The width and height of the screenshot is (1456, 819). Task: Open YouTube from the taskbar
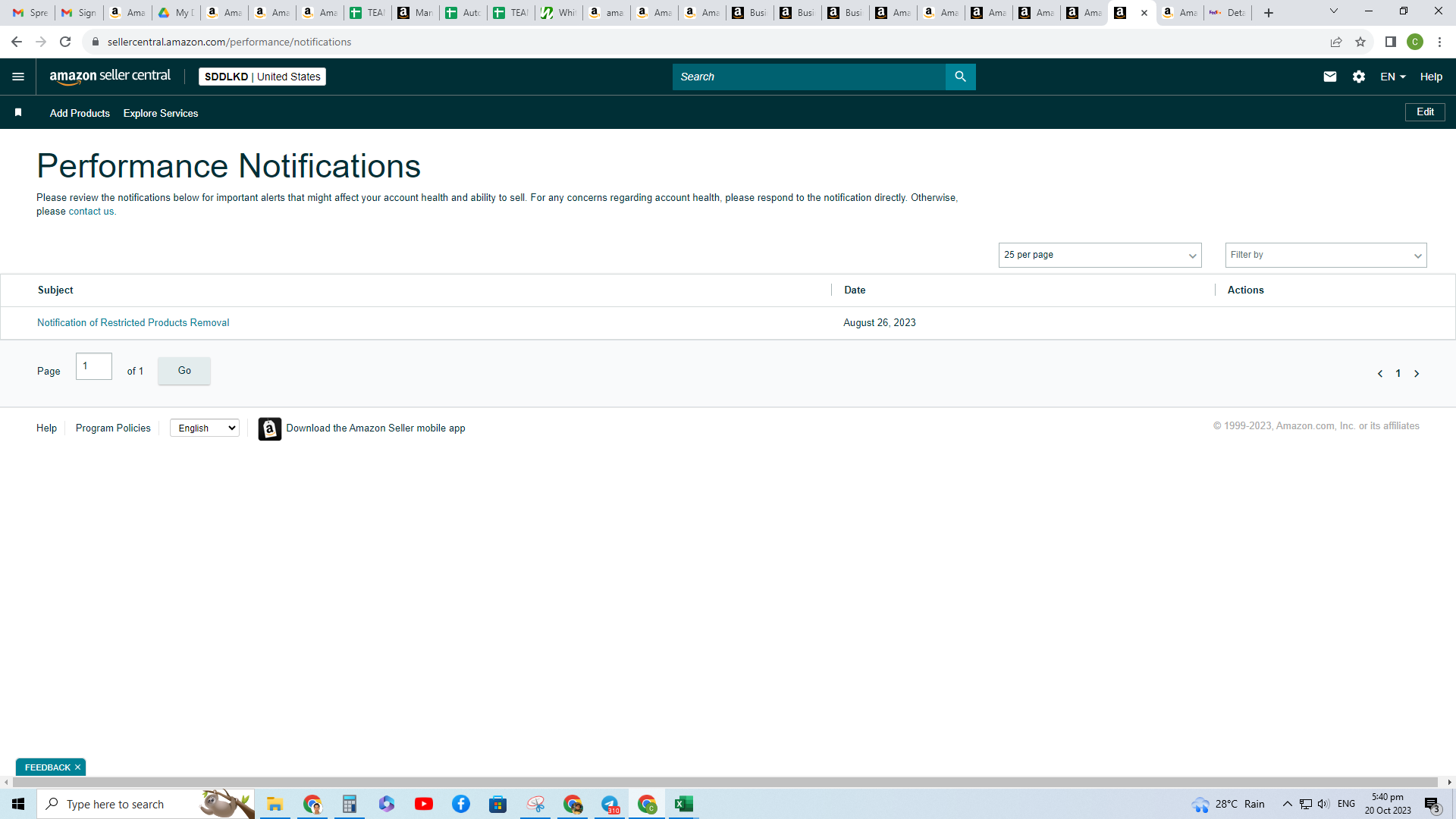424,804
